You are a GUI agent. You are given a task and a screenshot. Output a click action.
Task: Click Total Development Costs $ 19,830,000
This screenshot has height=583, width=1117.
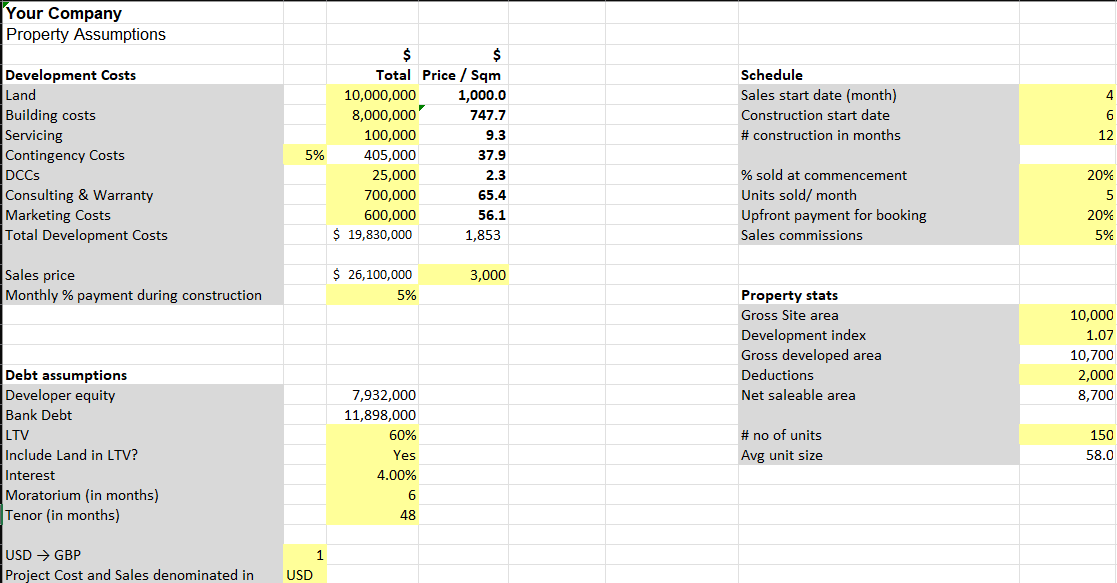click(x=373, y=234)
